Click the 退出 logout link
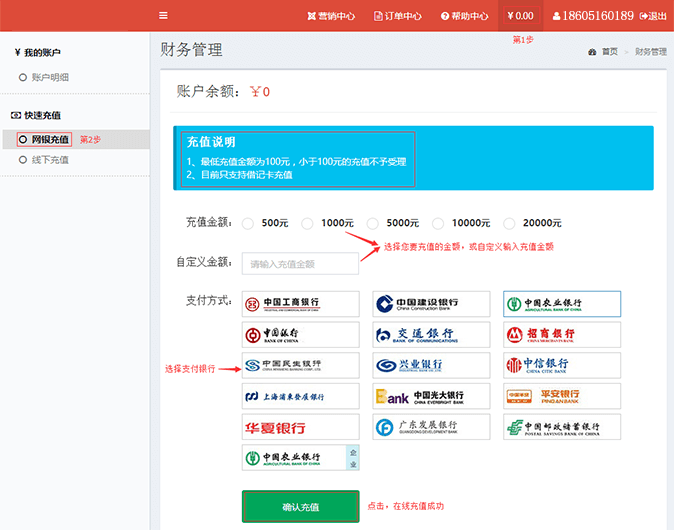Viewport: 674px width, 530px height. (x=654, y=16)
